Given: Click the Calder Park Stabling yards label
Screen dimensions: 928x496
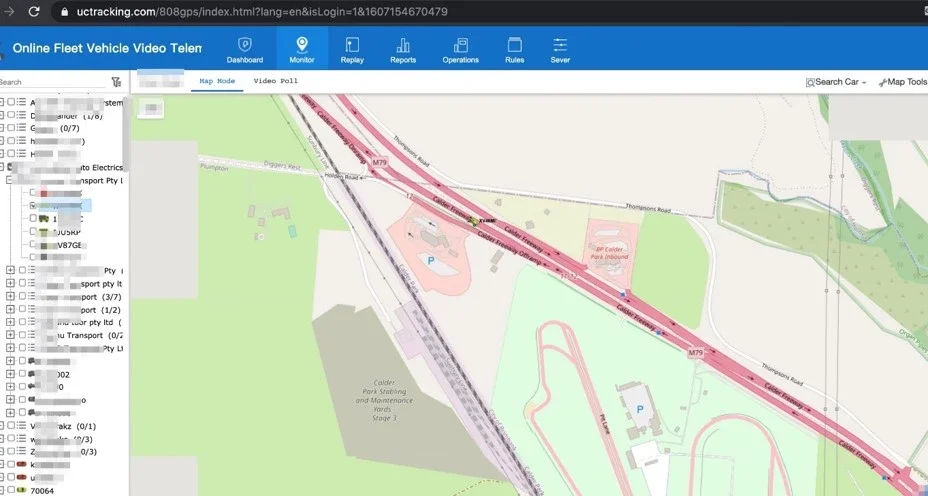Looking at the screenshot, I should tap(384, 400).
